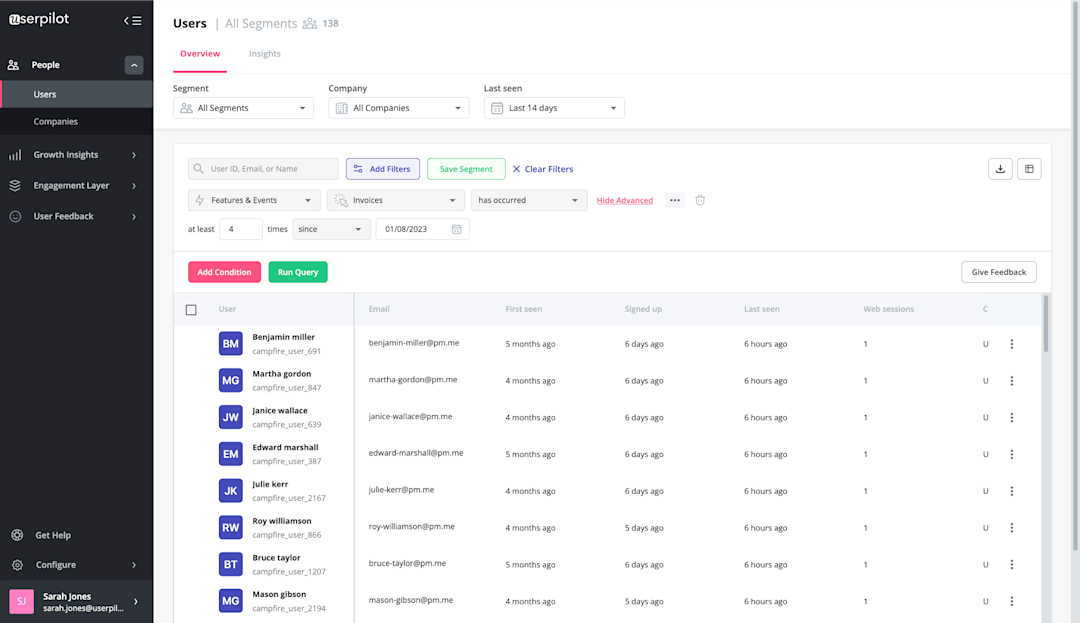Viewport: 1080px width, 623px height.
Task: Open the Get Help icon in the sidebar
Action: (17, 535)
